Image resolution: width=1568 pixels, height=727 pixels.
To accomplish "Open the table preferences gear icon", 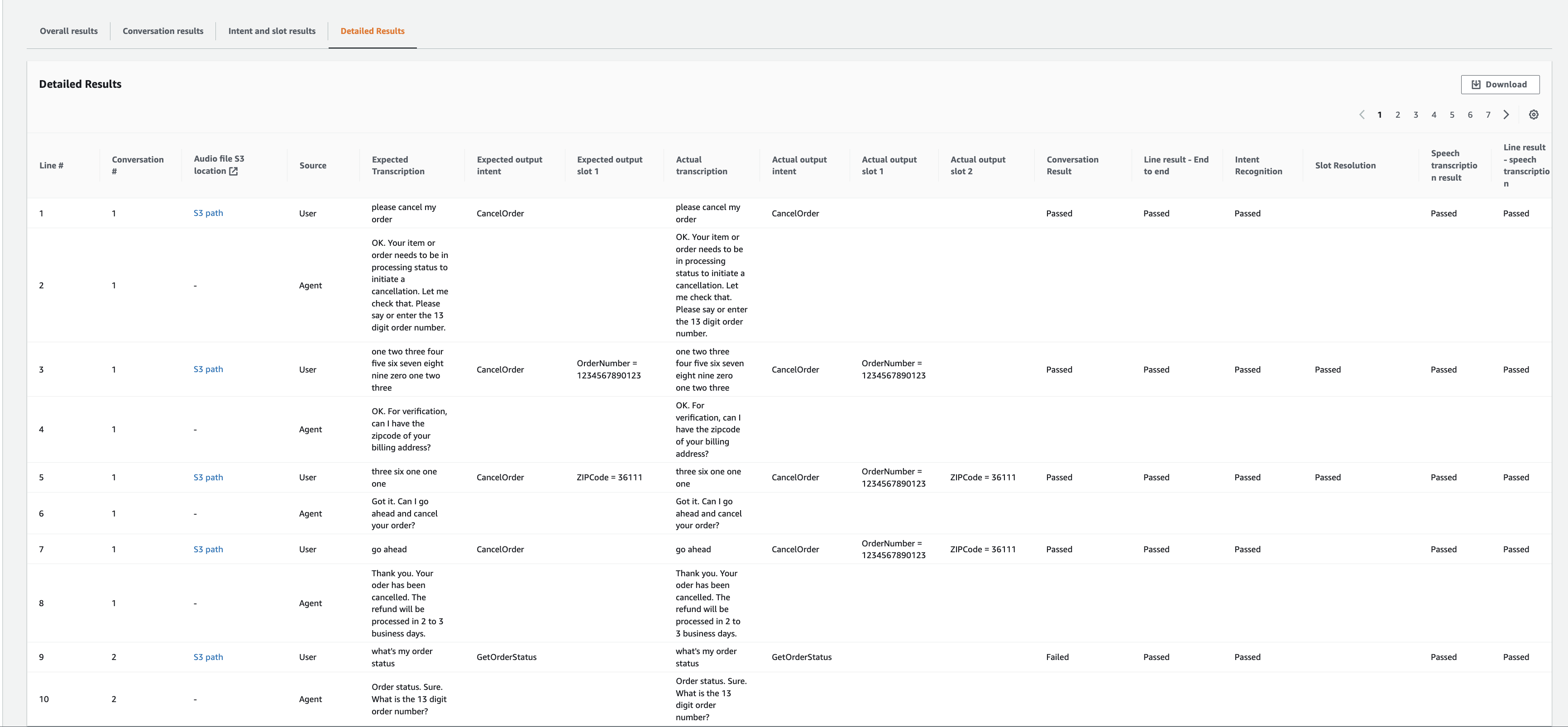I will (x=1533, y=115).
